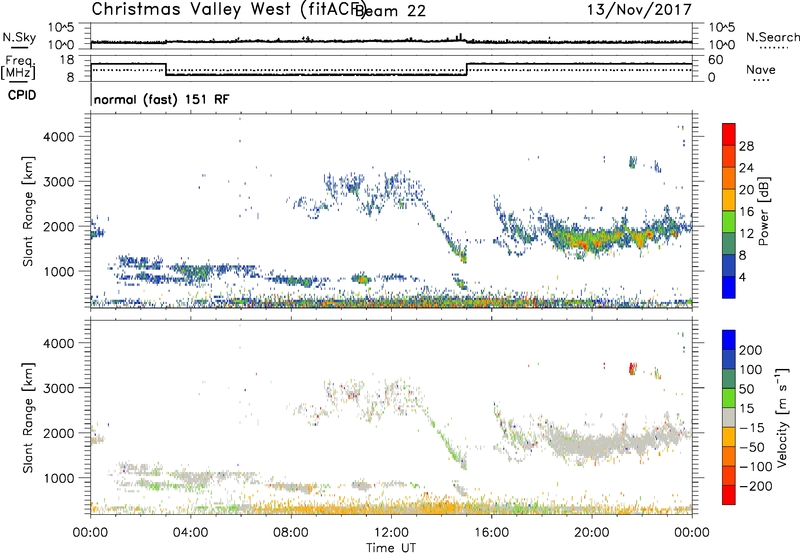
Task: Click the 'CPID' row label
Action: click(x=22, y=95)
